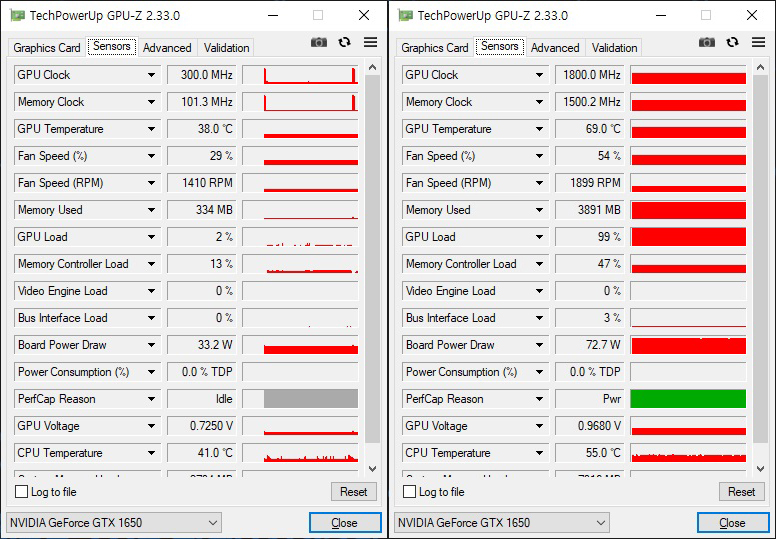Click 3891 MB Memory Used value
Viewport: 776px width, 539px height.
click(x=590, y=210)
